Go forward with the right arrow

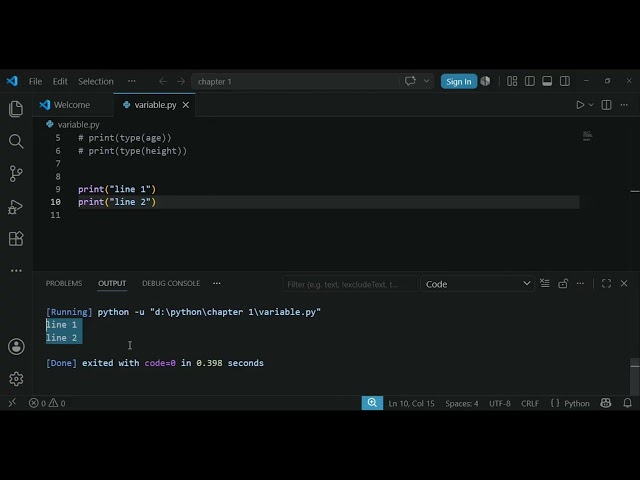[181, 81]
